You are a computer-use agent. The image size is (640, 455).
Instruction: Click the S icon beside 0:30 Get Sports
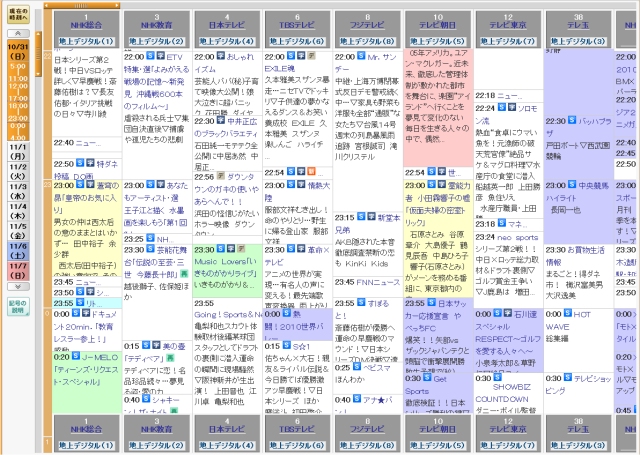pyautogui.click(x=427, y=377)
